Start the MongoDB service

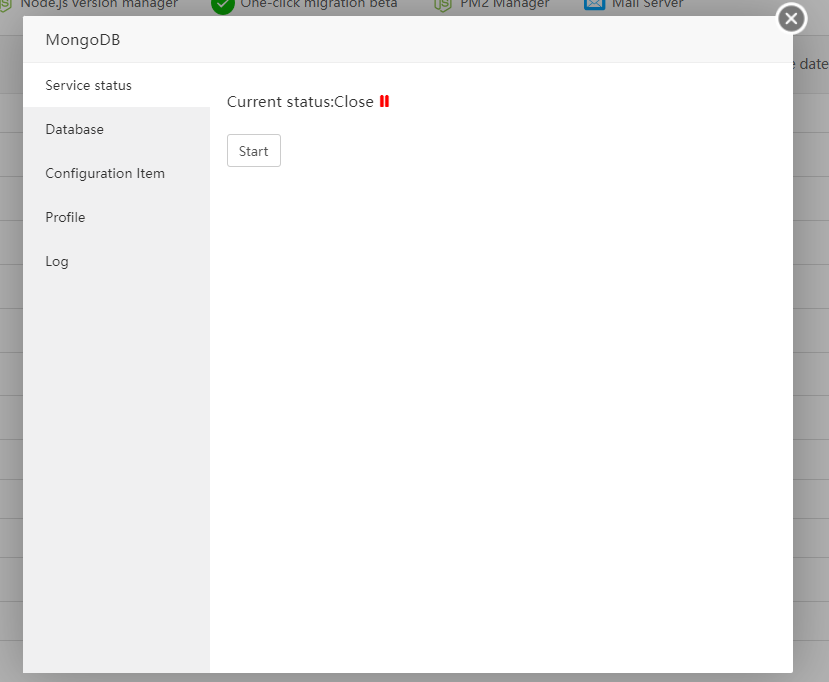pos(254,151)
